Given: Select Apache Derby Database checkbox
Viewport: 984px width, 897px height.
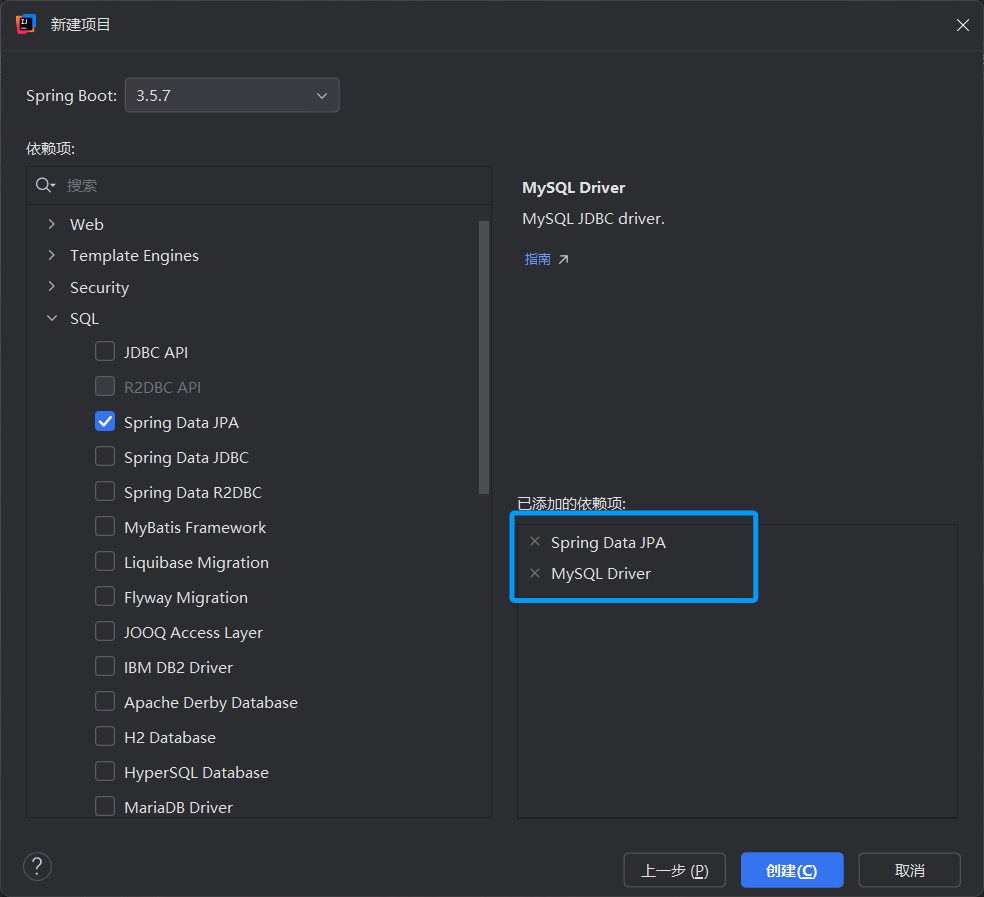Looking at the screenshot, I should pyautogui.click(x=105, y=701).
